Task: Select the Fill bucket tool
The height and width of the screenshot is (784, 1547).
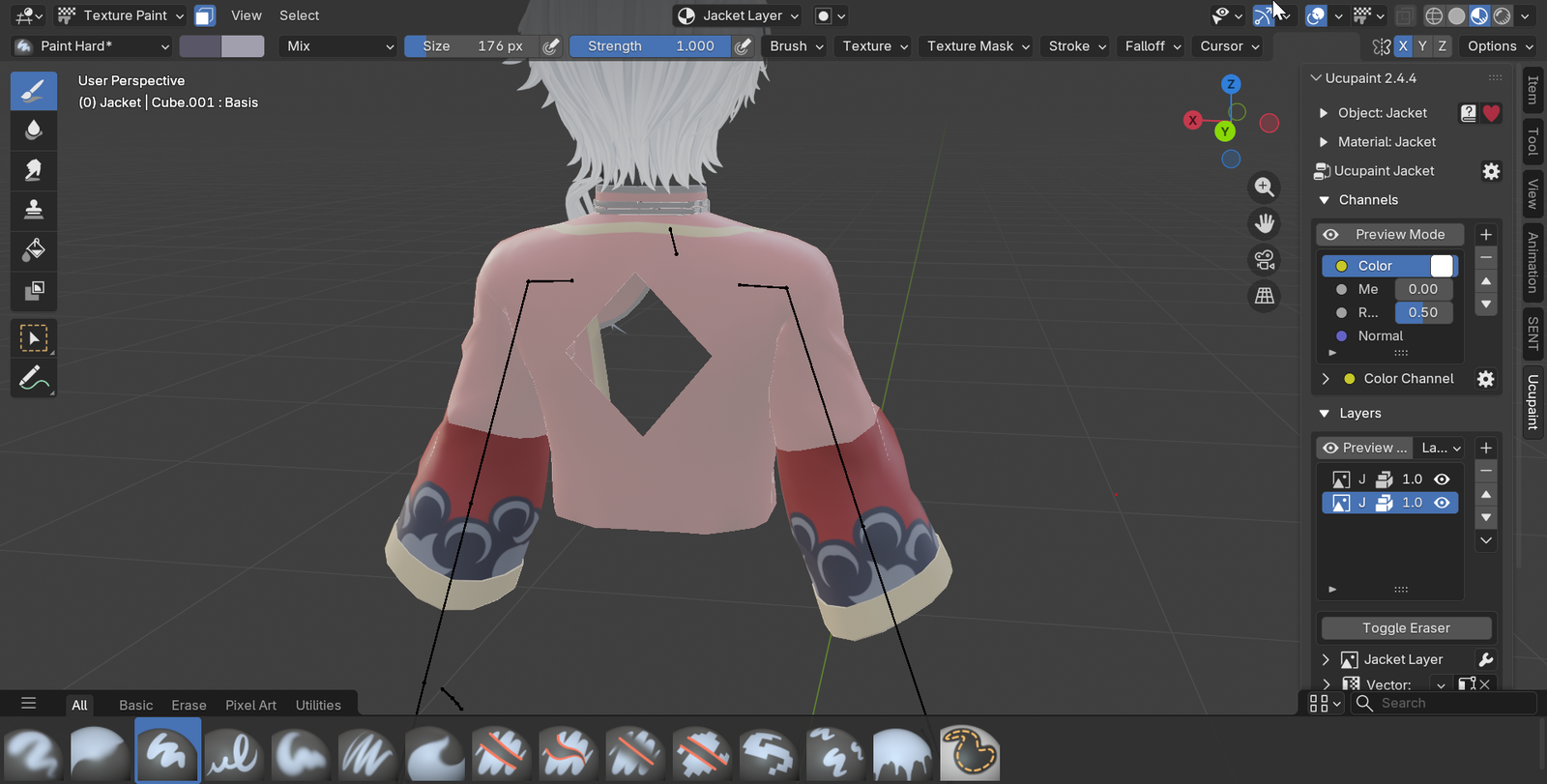Action: [x=34, y=249]
